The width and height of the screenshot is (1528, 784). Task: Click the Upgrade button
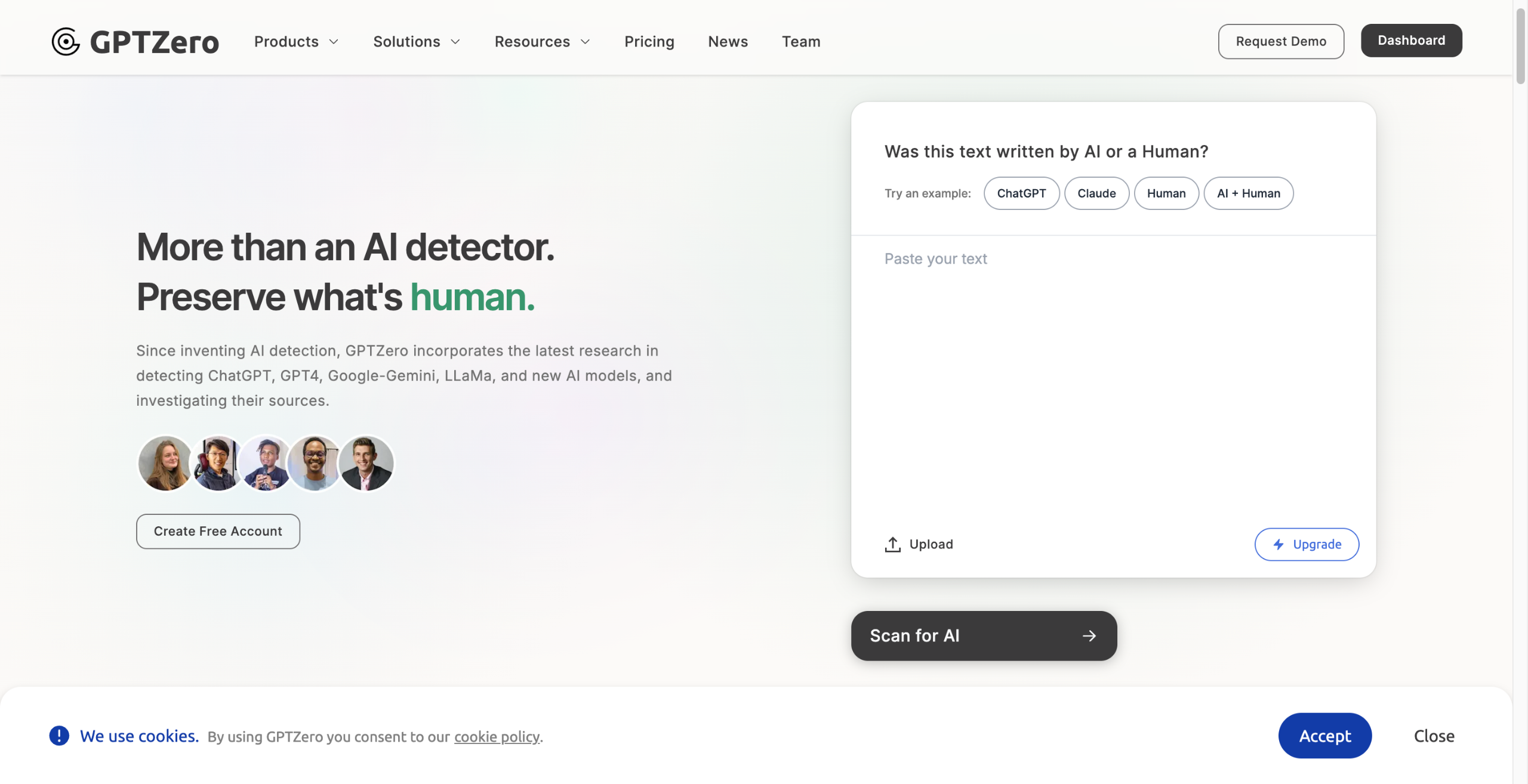point(1307,544)
